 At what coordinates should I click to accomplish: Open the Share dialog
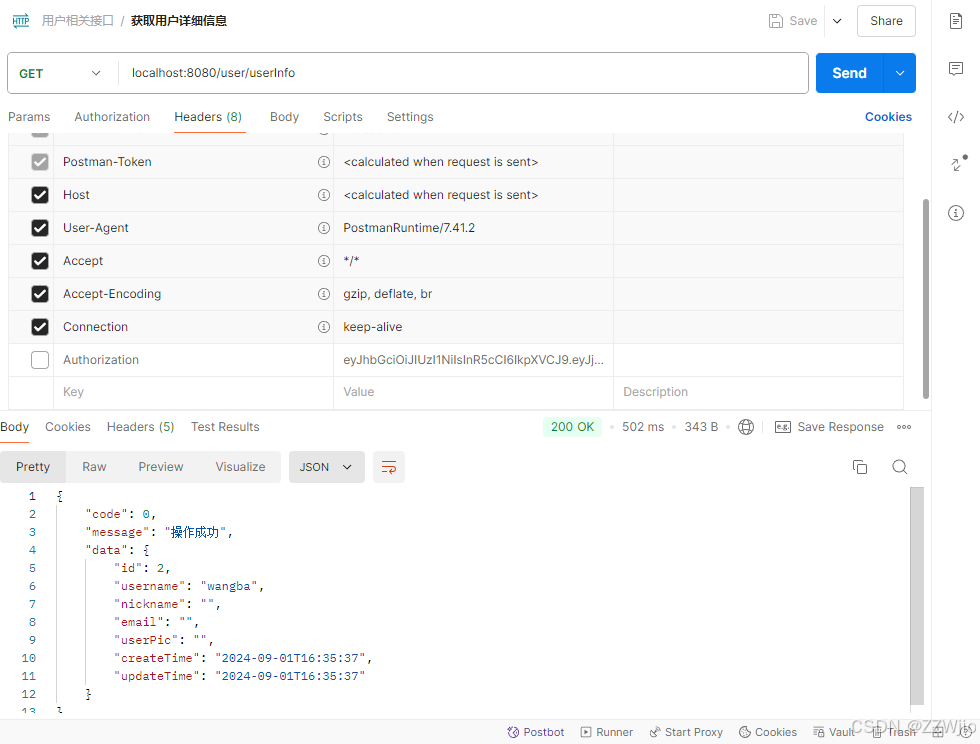886,20
